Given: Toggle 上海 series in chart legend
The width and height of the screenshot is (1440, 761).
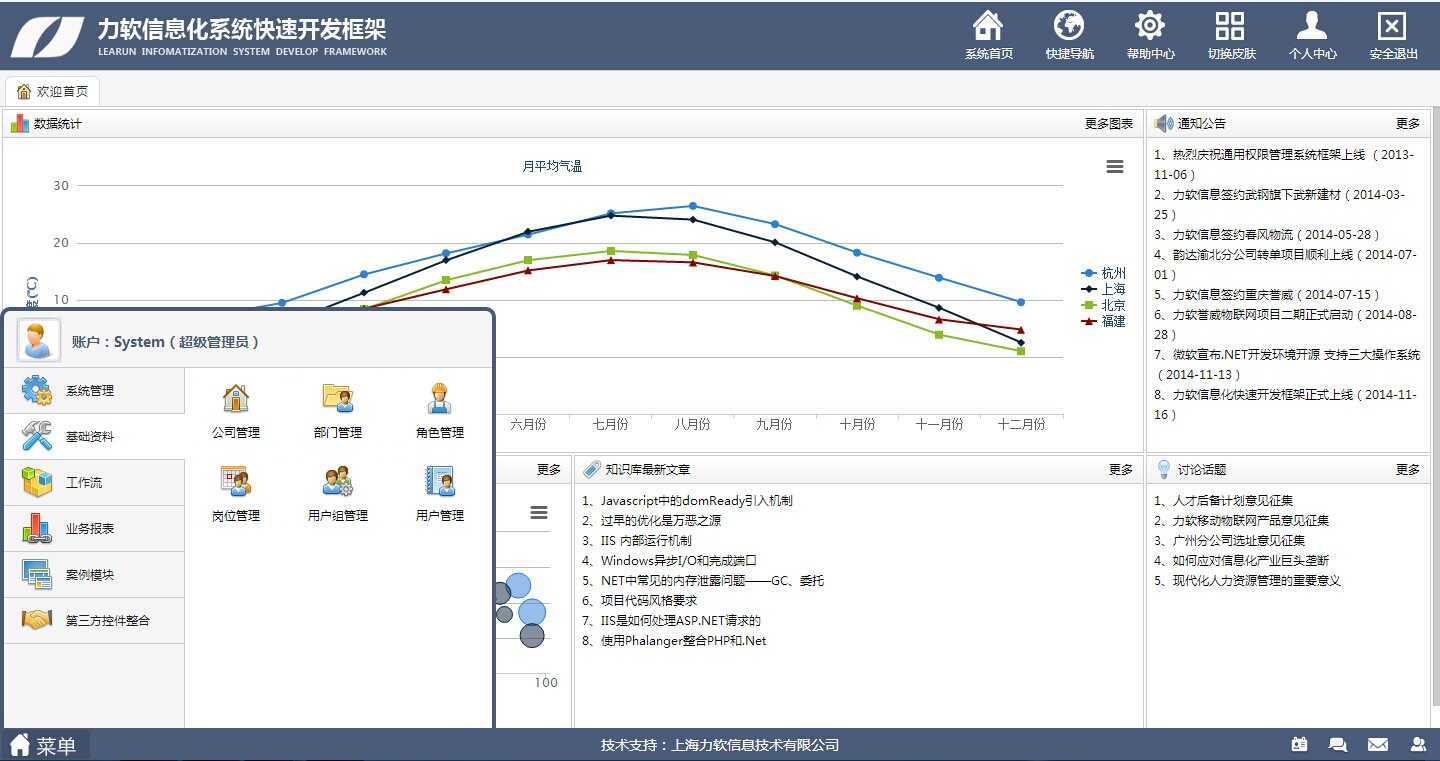Looking at the screenshot, I should (1104, 289).
